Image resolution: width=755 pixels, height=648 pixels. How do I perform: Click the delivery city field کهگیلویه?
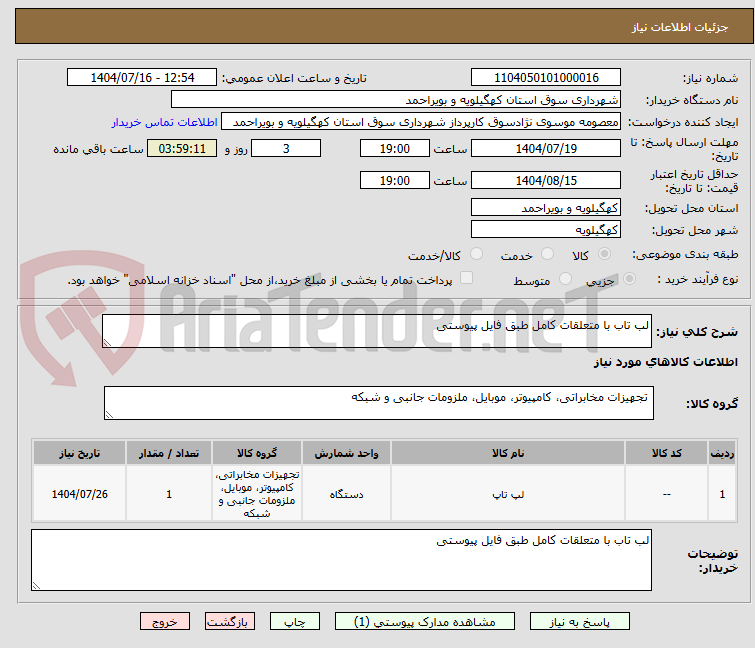click(546, 229)
